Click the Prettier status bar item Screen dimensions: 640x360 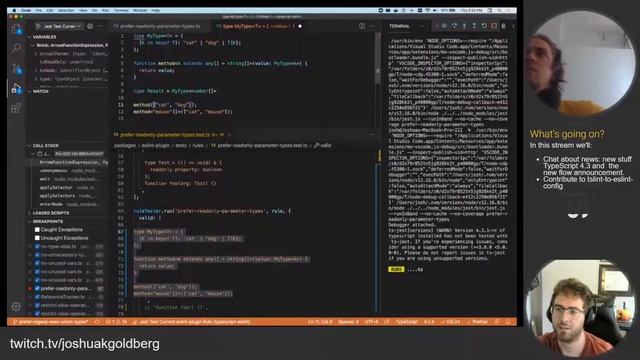click(477, 322)
